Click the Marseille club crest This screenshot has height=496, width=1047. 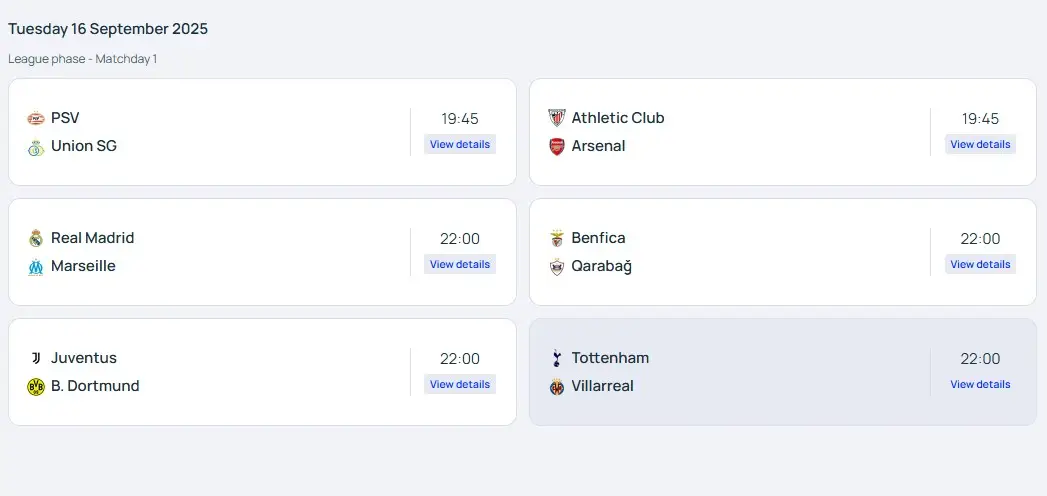pos(36,267)
